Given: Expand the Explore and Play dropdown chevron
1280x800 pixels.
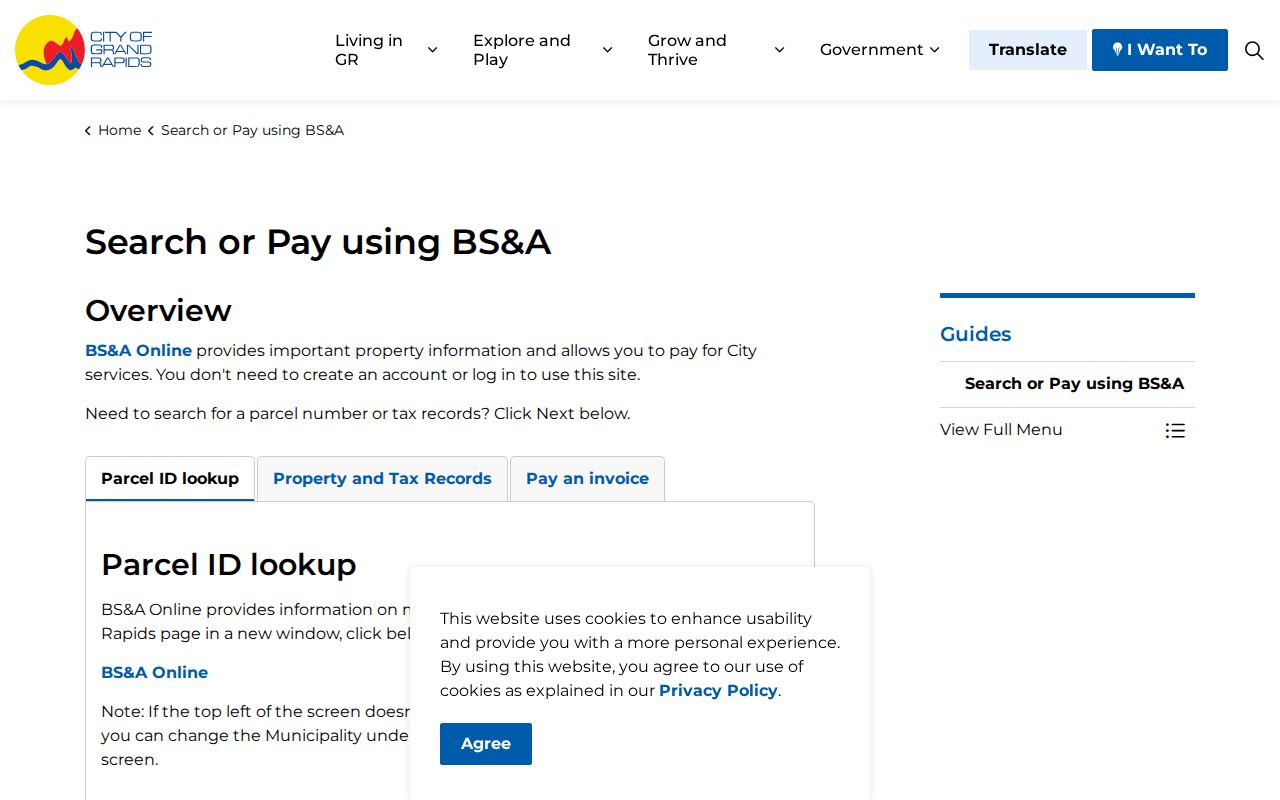Looking at the screenshot, I should (x=607, y=50).
